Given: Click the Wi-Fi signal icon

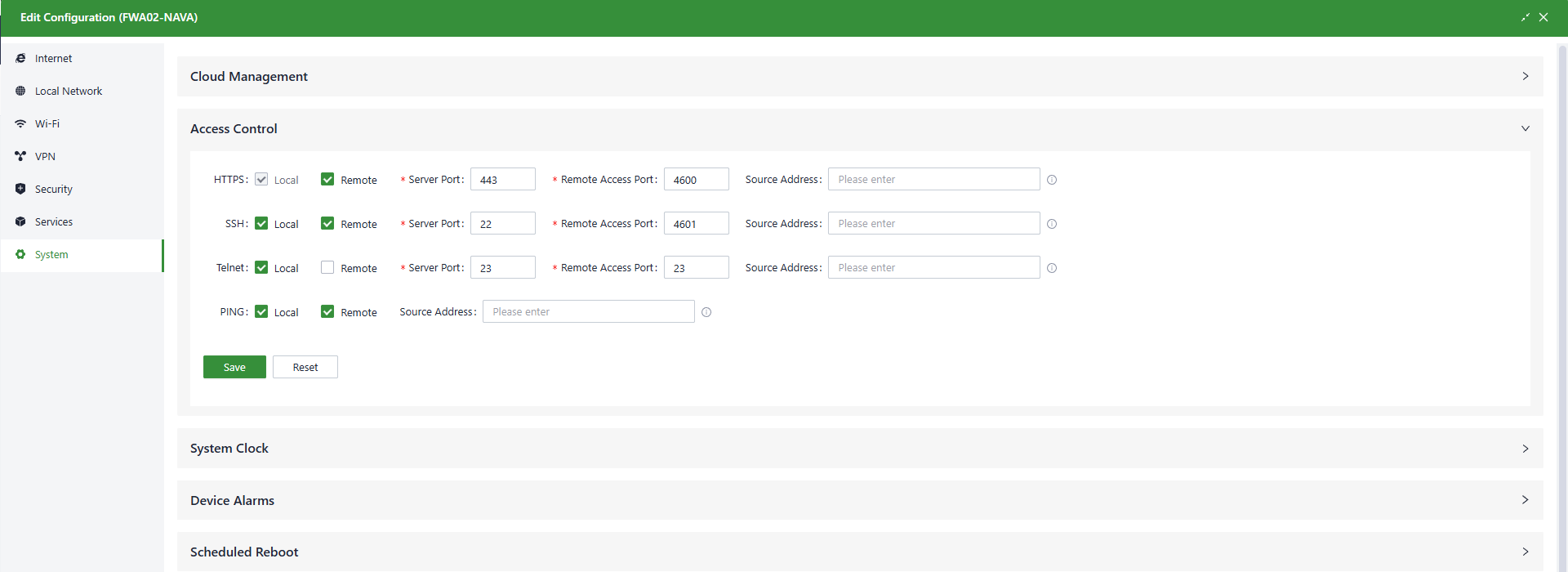Looking at the screenshot, I should 20,123.
